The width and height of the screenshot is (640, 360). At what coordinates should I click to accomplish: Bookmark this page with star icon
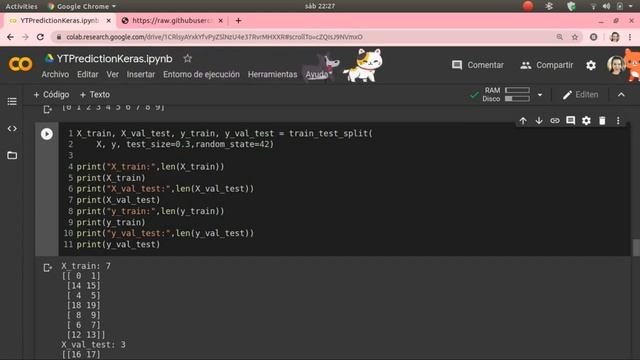pos(575,37)
